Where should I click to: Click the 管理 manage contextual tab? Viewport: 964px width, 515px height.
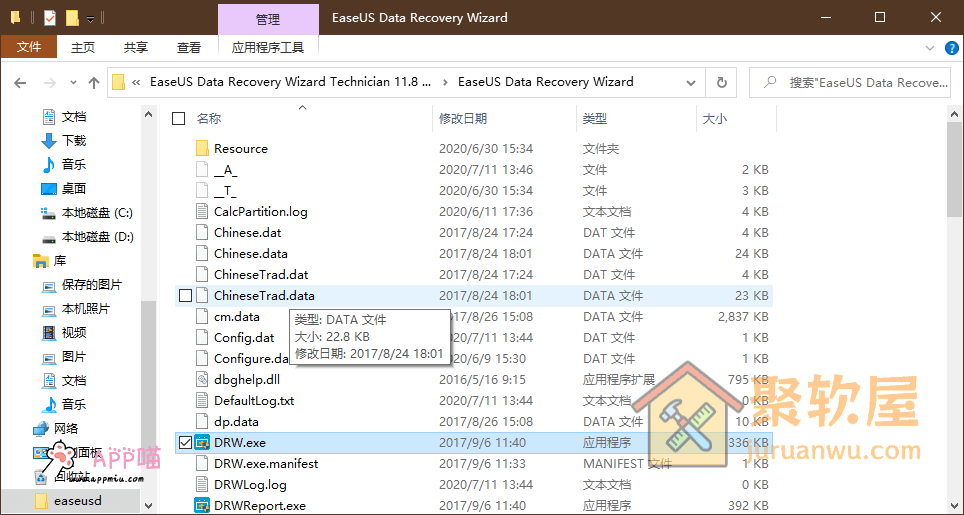pyautogui.click(x=268, y=19)
